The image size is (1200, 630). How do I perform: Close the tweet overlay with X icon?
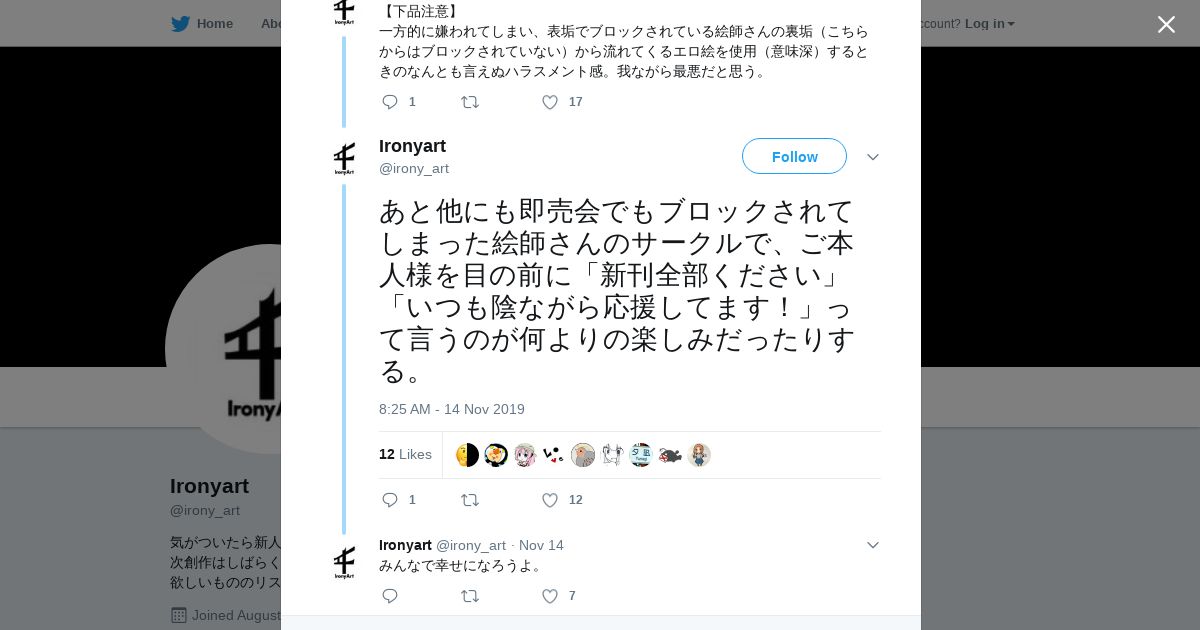(x=1166, y=24)
